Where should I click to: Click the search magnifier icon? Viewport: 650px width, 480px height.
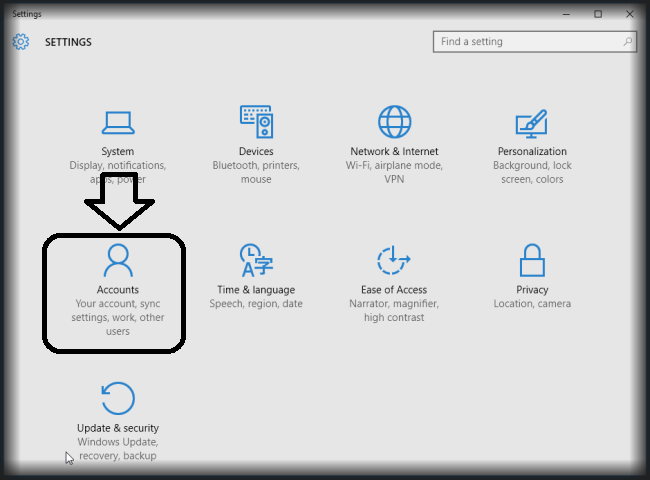coord(628,41)
